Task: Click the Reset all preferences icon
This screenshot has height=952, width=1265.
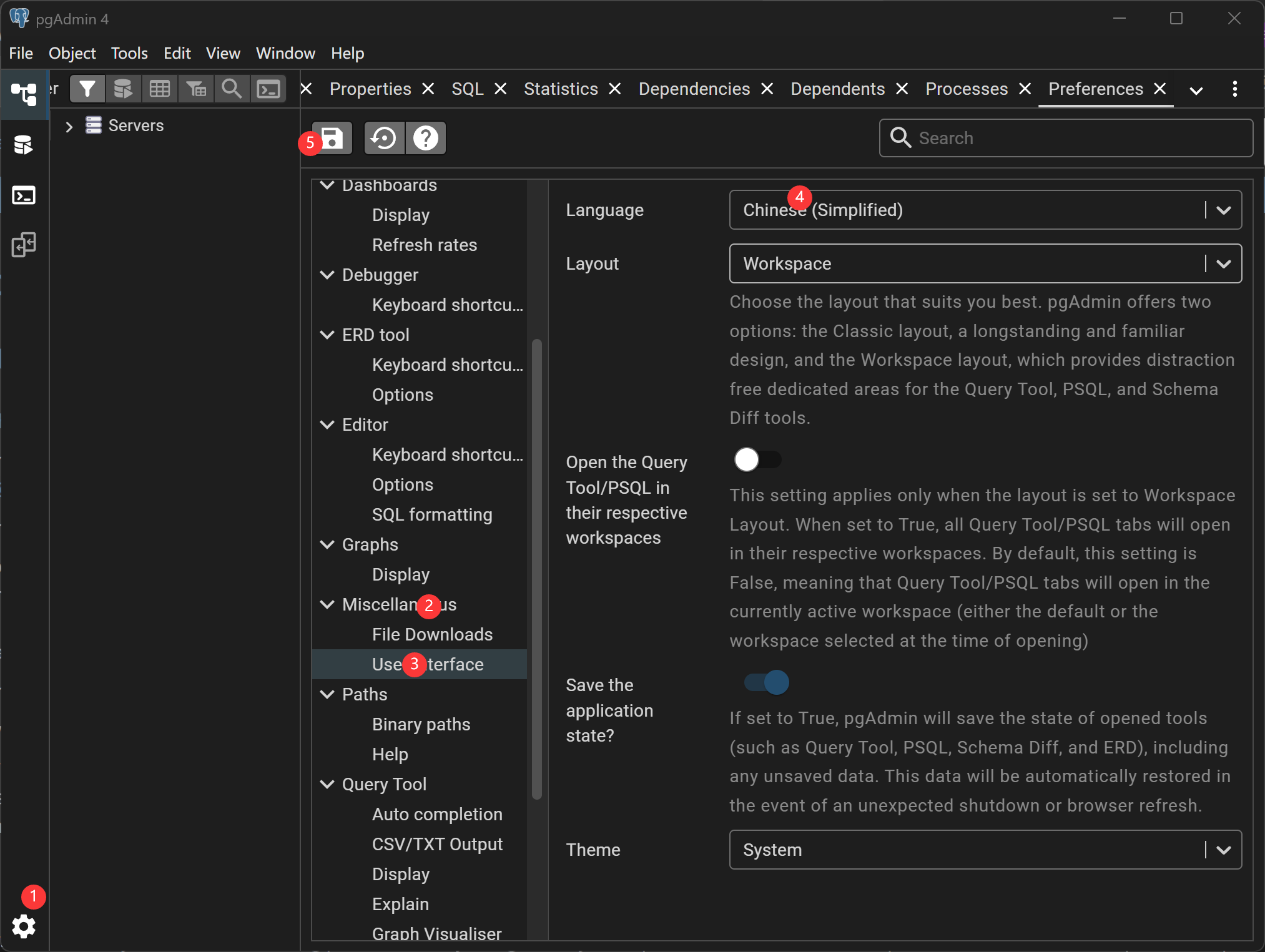Action: (x=384, y=138)
